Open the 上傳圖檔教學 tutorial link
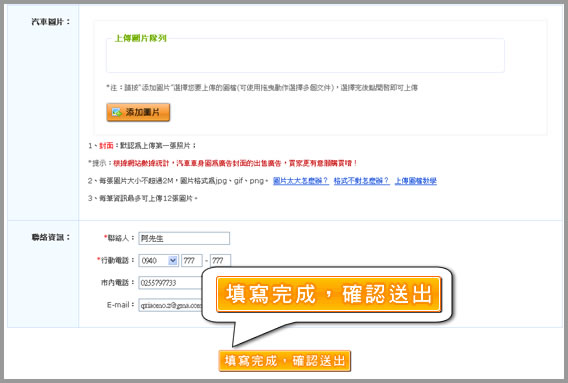 click(415, 181)
